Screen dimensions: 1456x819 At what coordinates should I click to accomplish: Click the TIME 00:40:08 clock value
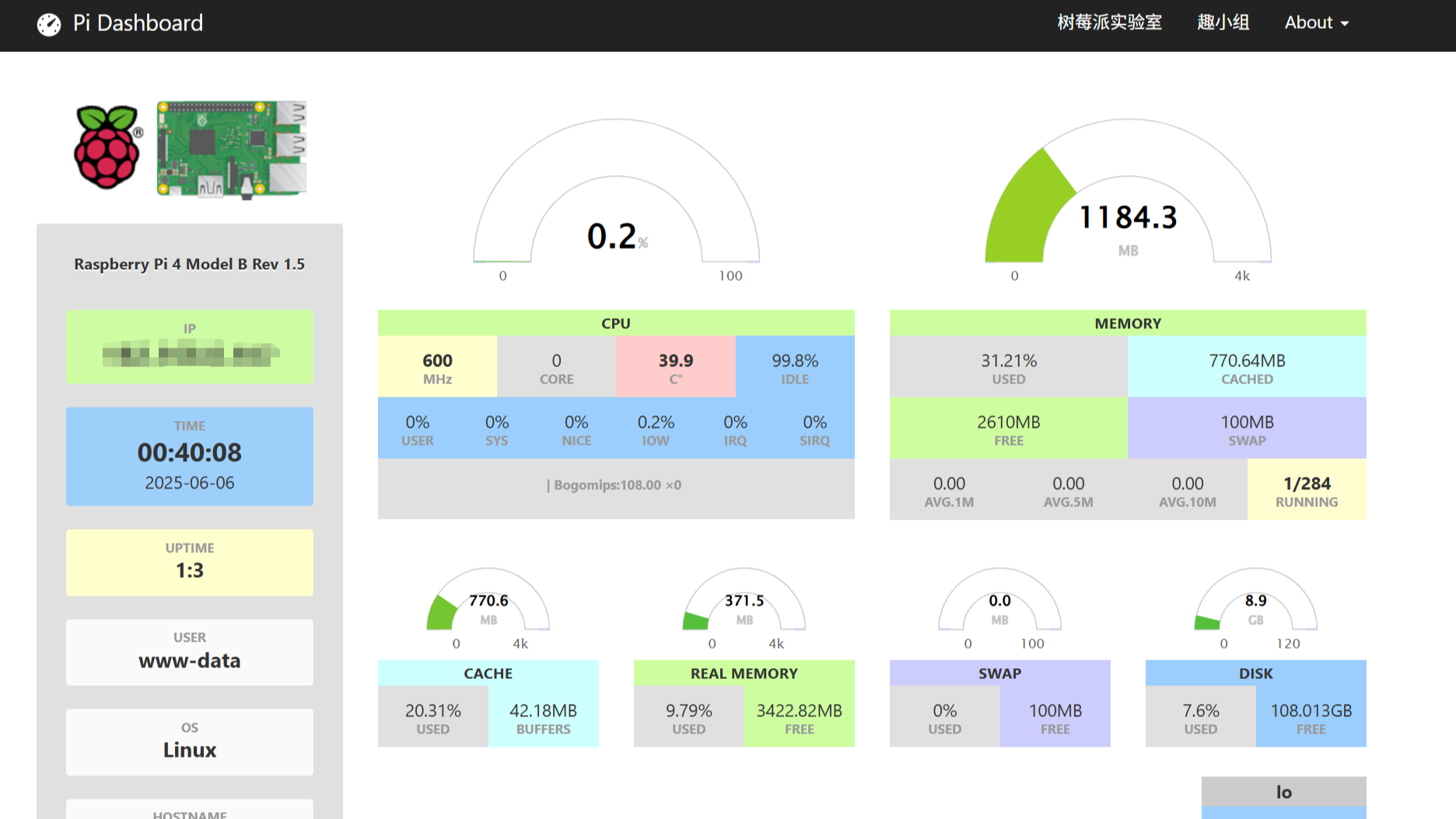(190, 453)
